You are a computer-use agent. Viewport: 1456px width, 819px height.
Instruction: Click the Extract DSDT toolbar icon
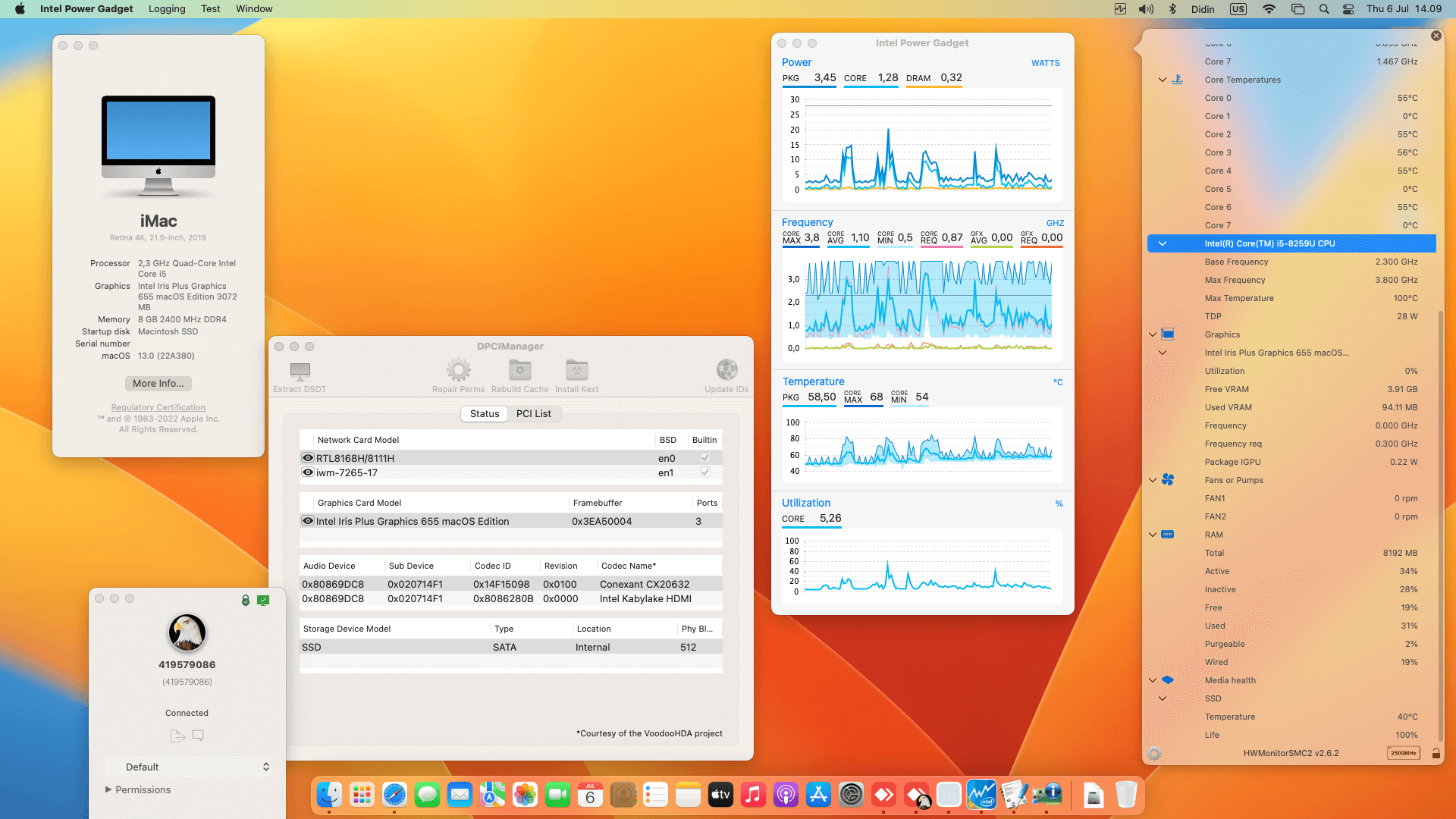pyautogui.click(x=299, y=373)
